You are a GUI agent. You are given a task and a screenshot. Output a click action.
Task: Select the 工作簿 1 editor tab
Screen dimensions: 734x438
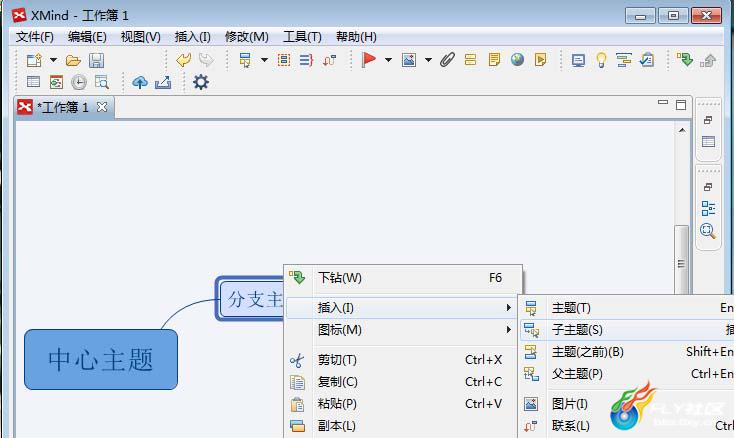64,108
